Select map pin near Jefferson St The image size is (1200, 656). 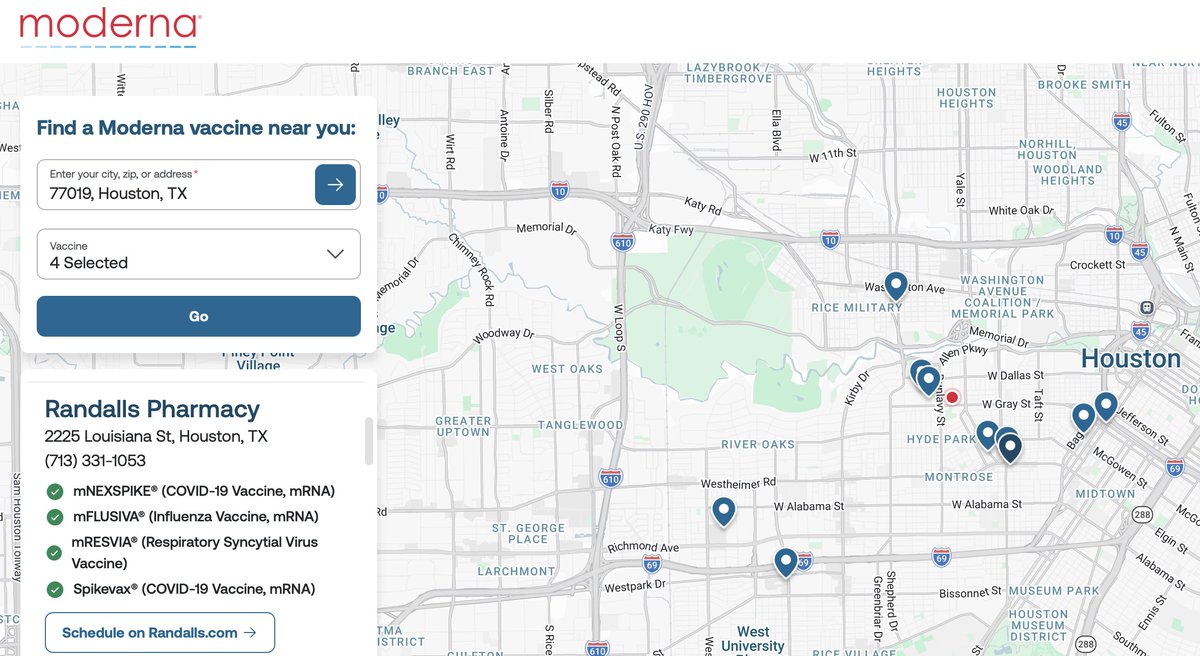(1105, 406)
